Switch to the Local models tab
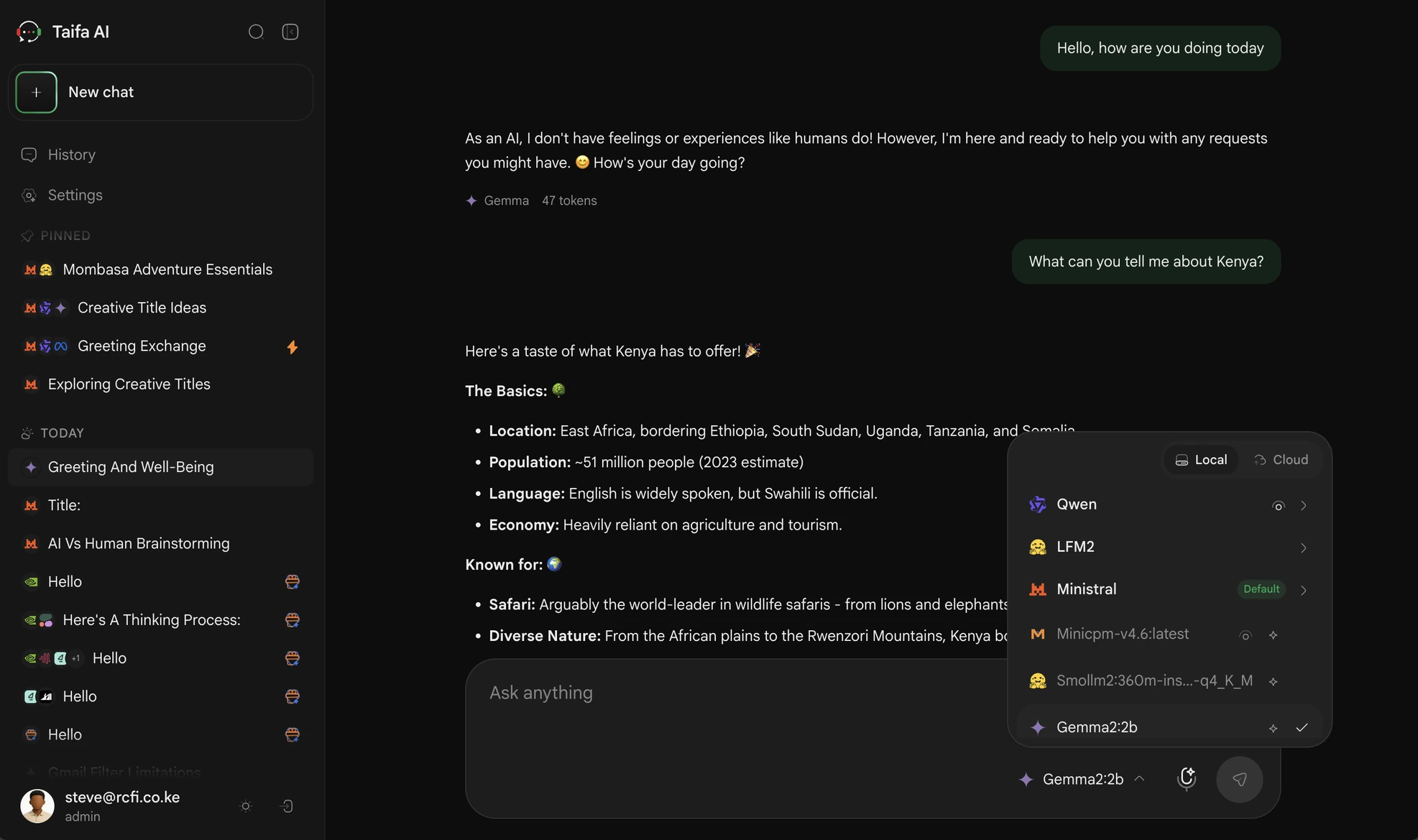This screenshot has height=840, width=1418. (x=1200, y=460)
